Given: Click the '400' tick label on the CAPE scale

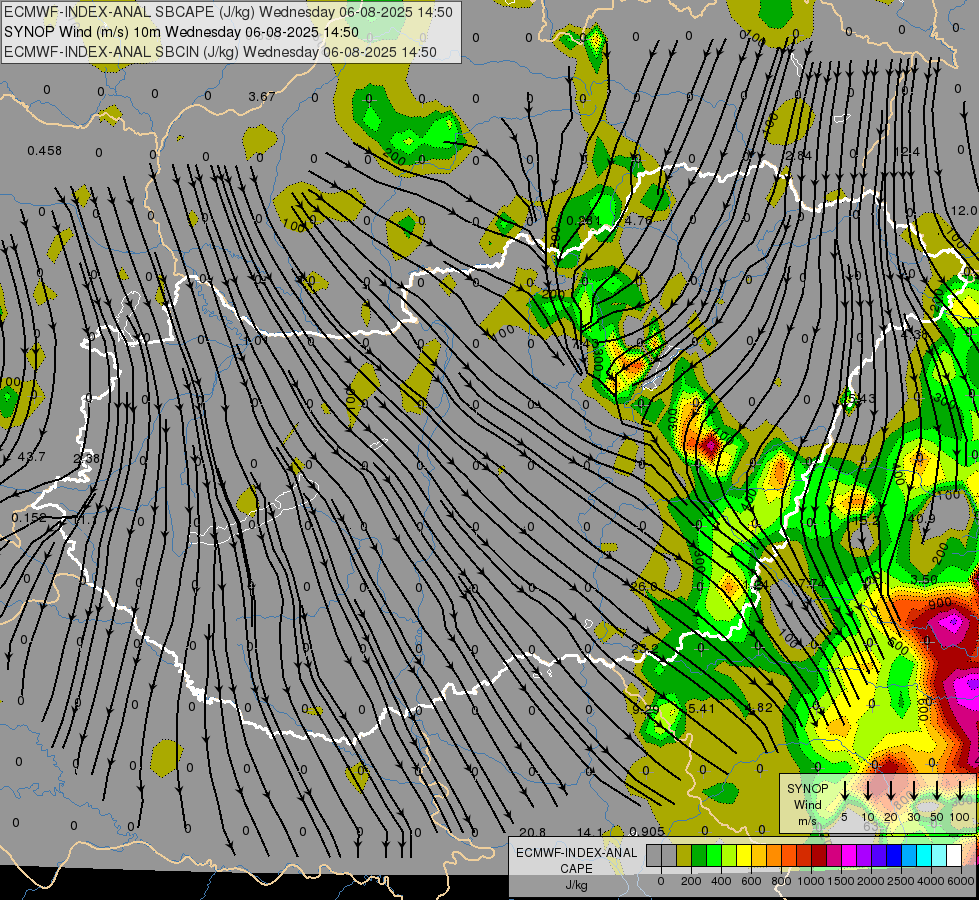Looking at the screenshot, I should click(x=721, y=881).
